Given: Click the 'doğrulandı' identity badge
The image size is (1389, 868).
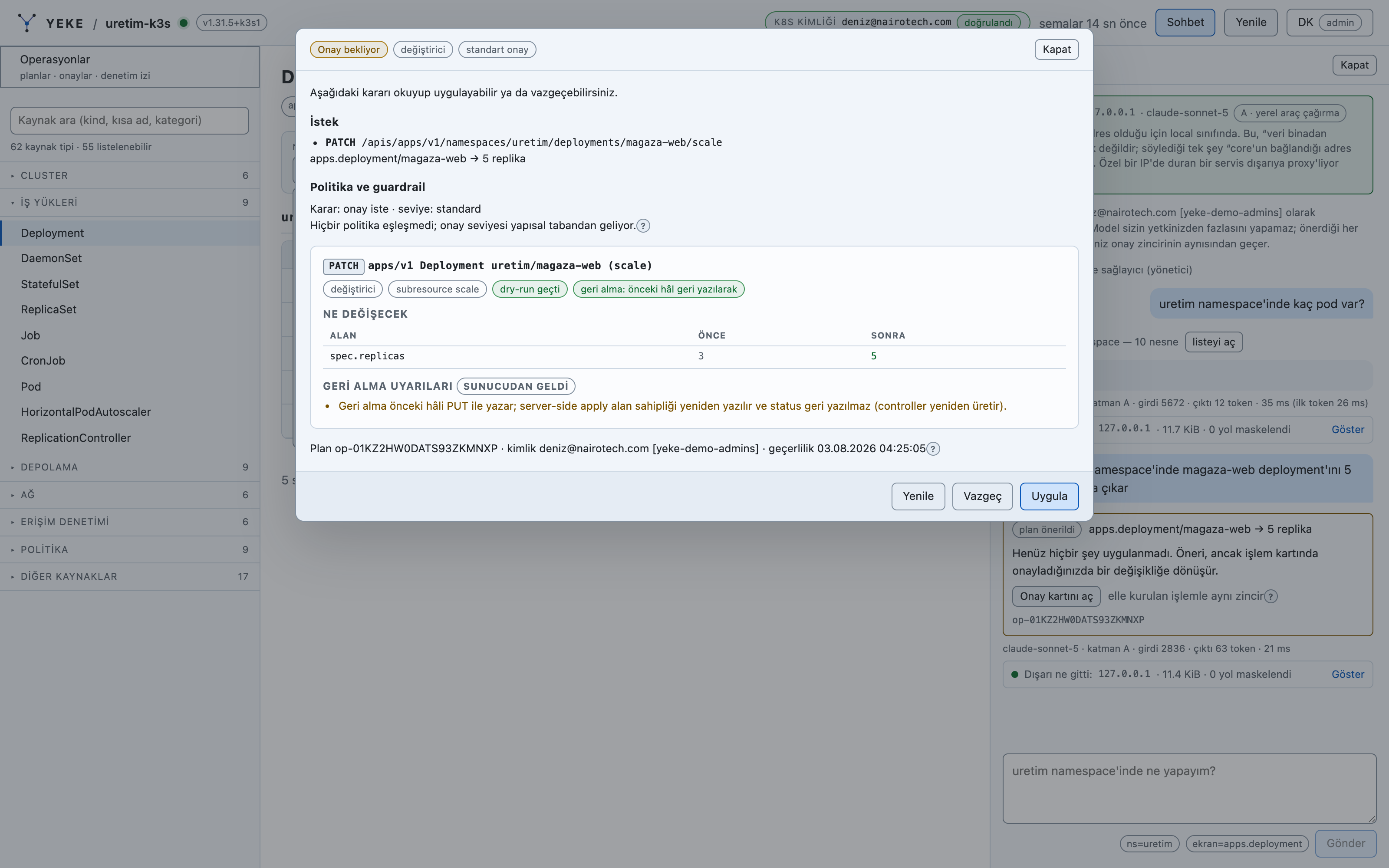Looking at the screenshot, I should click(x=988, y=23).
